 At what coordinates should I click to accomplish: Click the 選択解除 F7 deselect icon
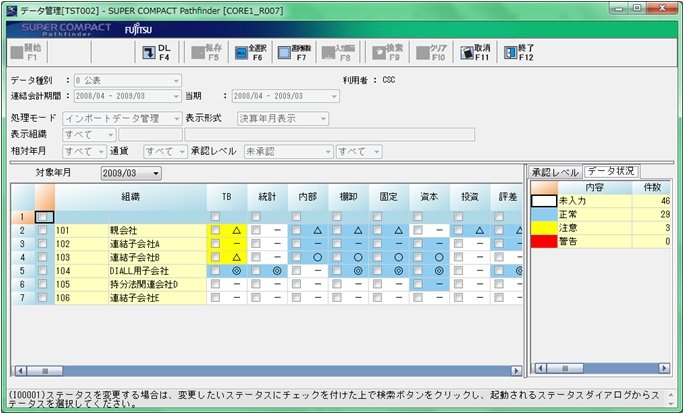pyautogui.click(x=284, y=53)
